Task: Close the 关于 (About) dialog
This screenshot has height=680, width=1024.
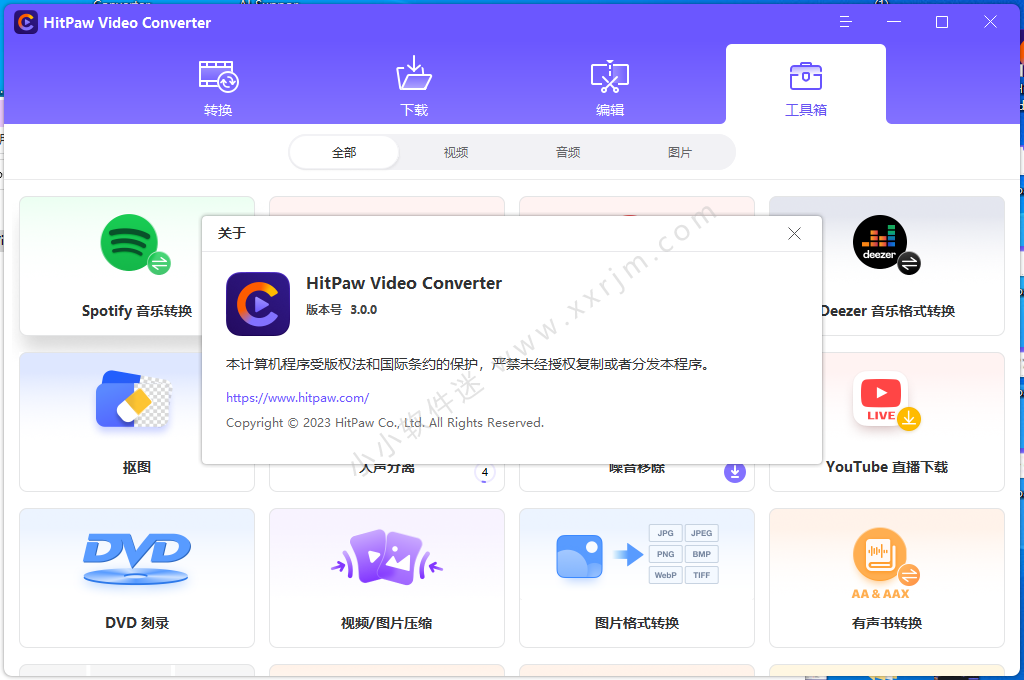Action: click(x=794, y=234)
